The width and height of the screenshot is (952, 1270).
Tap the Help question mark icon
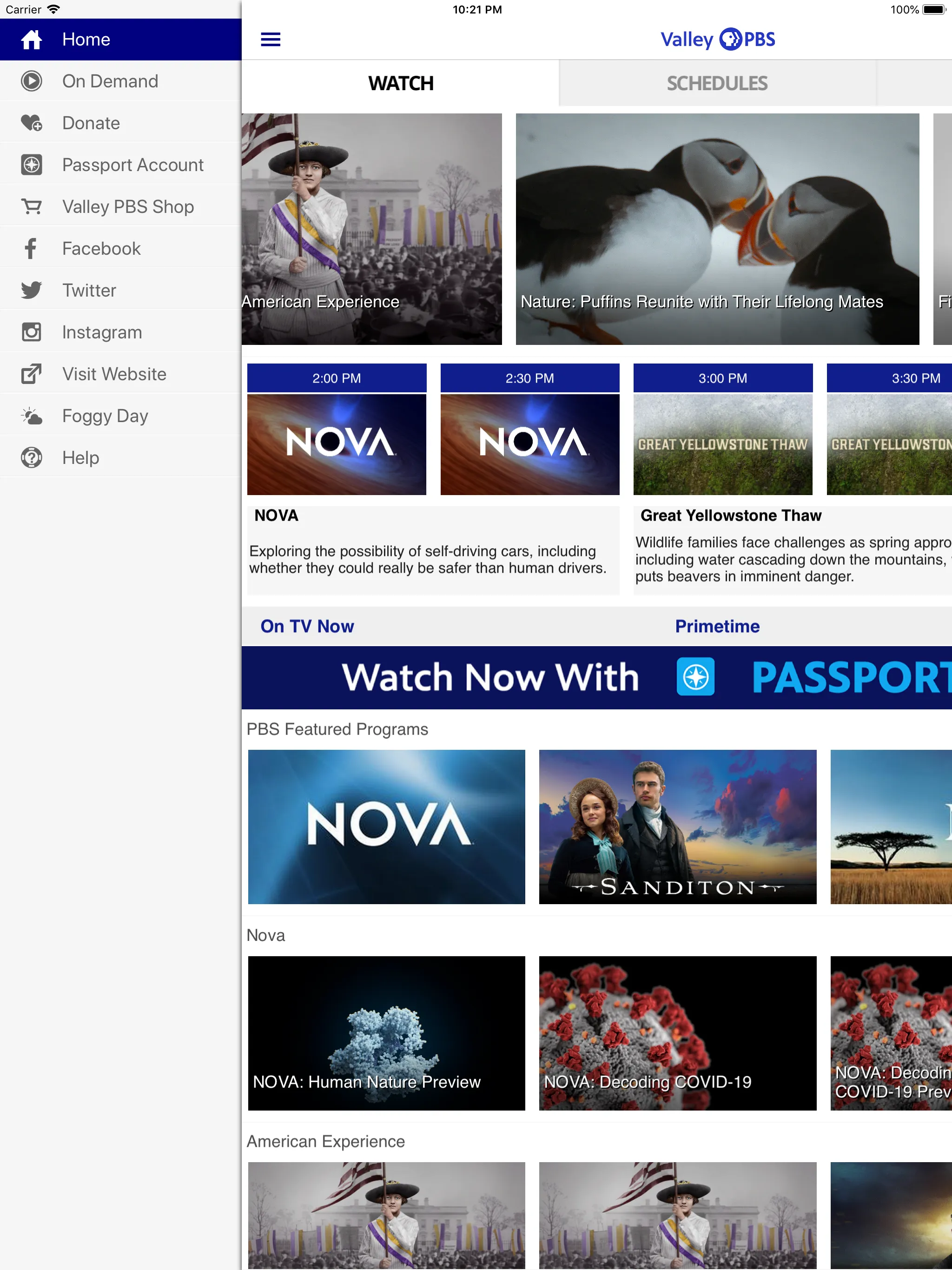[x=31, y=457]
